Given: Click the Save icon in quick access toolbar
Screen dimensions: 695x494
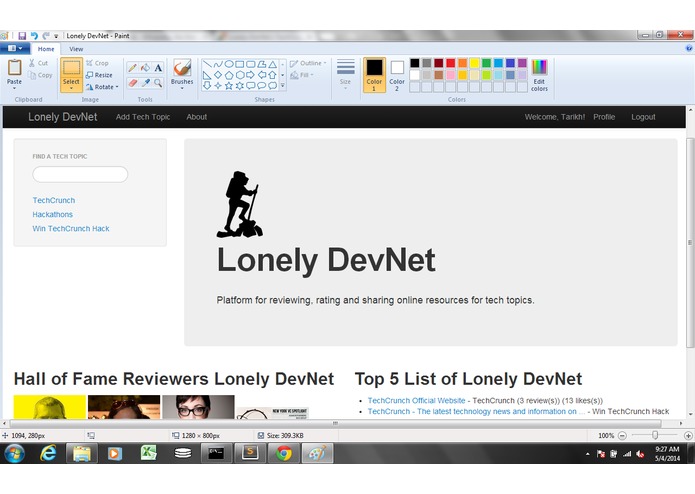Looking at the screenshot, I should coord(22,35).
